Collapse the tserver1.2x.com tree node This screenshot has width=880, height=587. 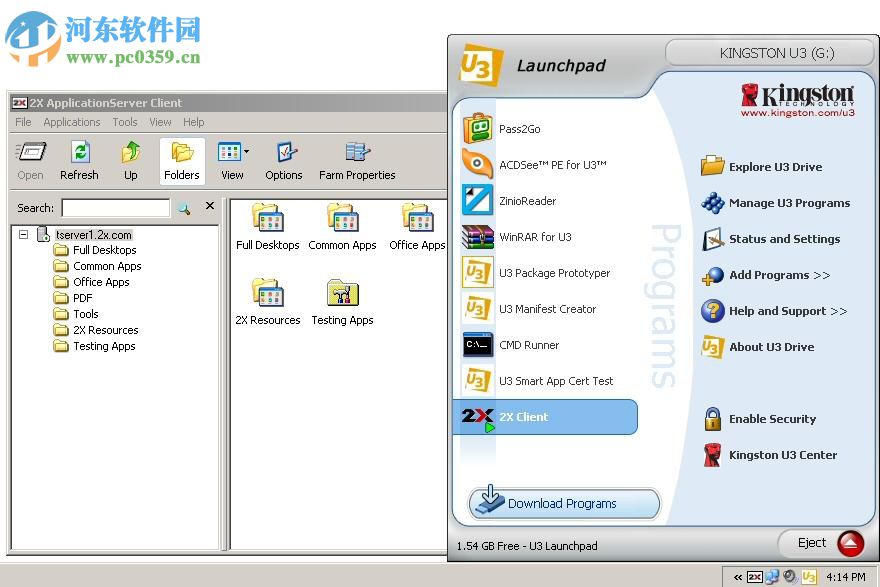point(23,234)
